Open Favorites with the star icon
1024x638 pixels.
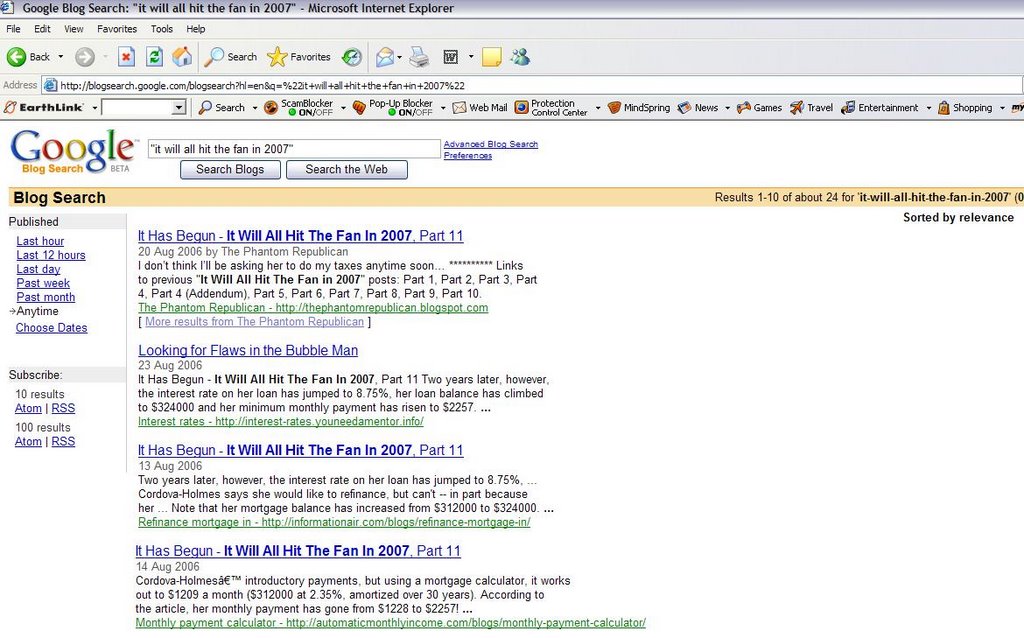[277, 57]
